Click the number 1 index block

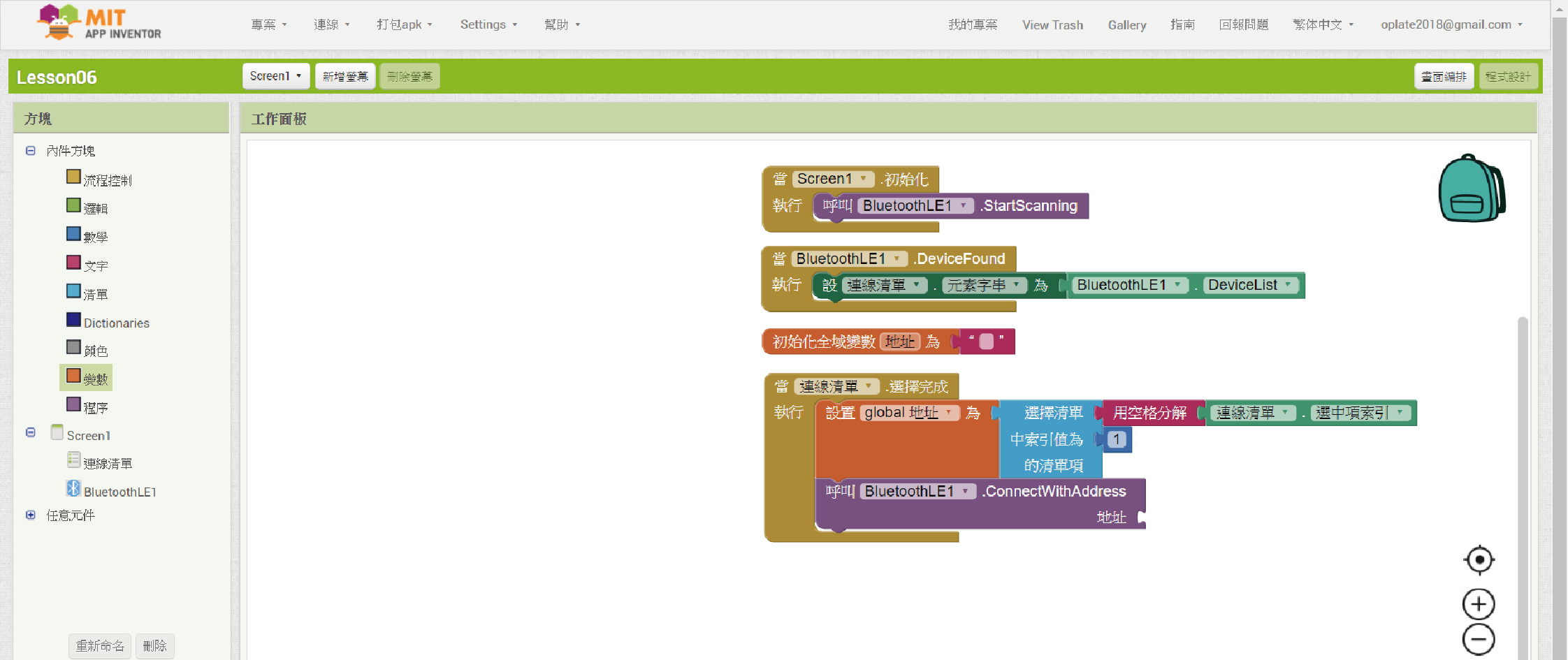pos(1117,439)
